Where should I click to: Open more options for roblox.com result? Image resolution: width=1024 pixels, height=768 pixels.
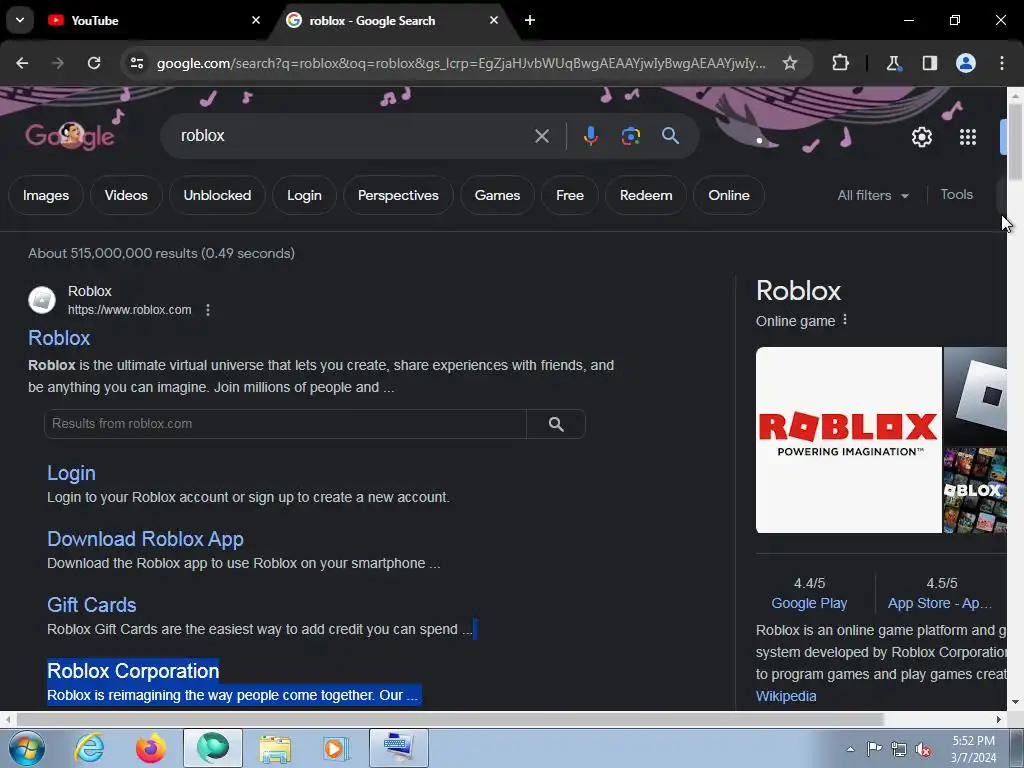pyautogui.click(x=208, y=310)
